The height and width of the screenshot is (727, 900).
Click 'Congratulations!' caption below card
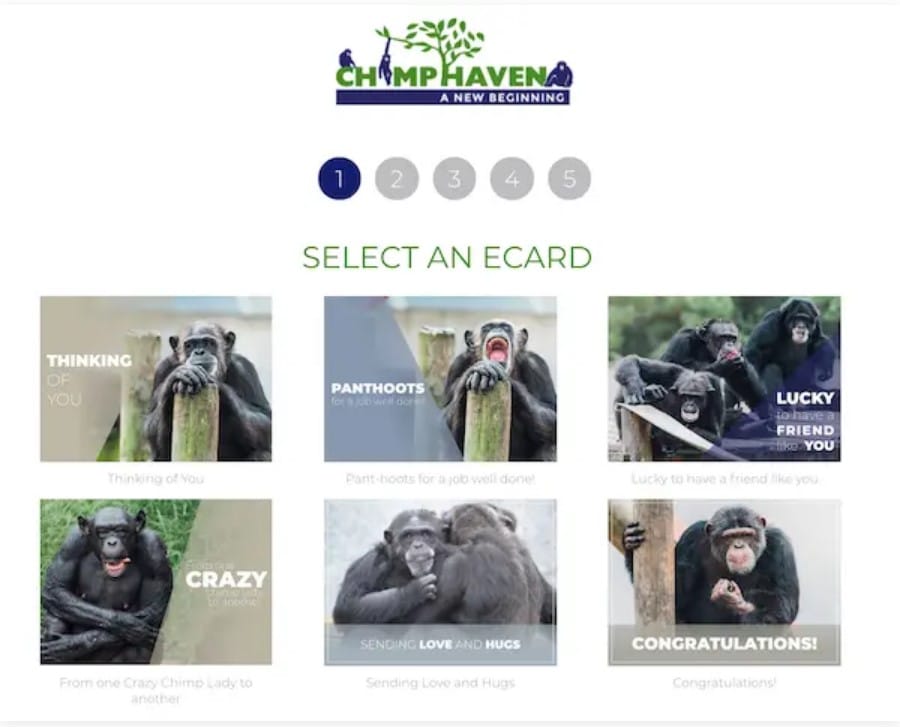(x=724, y=683)
